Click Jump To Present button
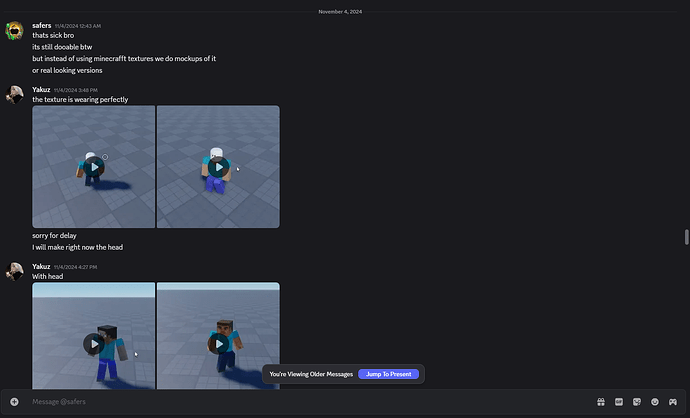 click(x=389, y=374)
